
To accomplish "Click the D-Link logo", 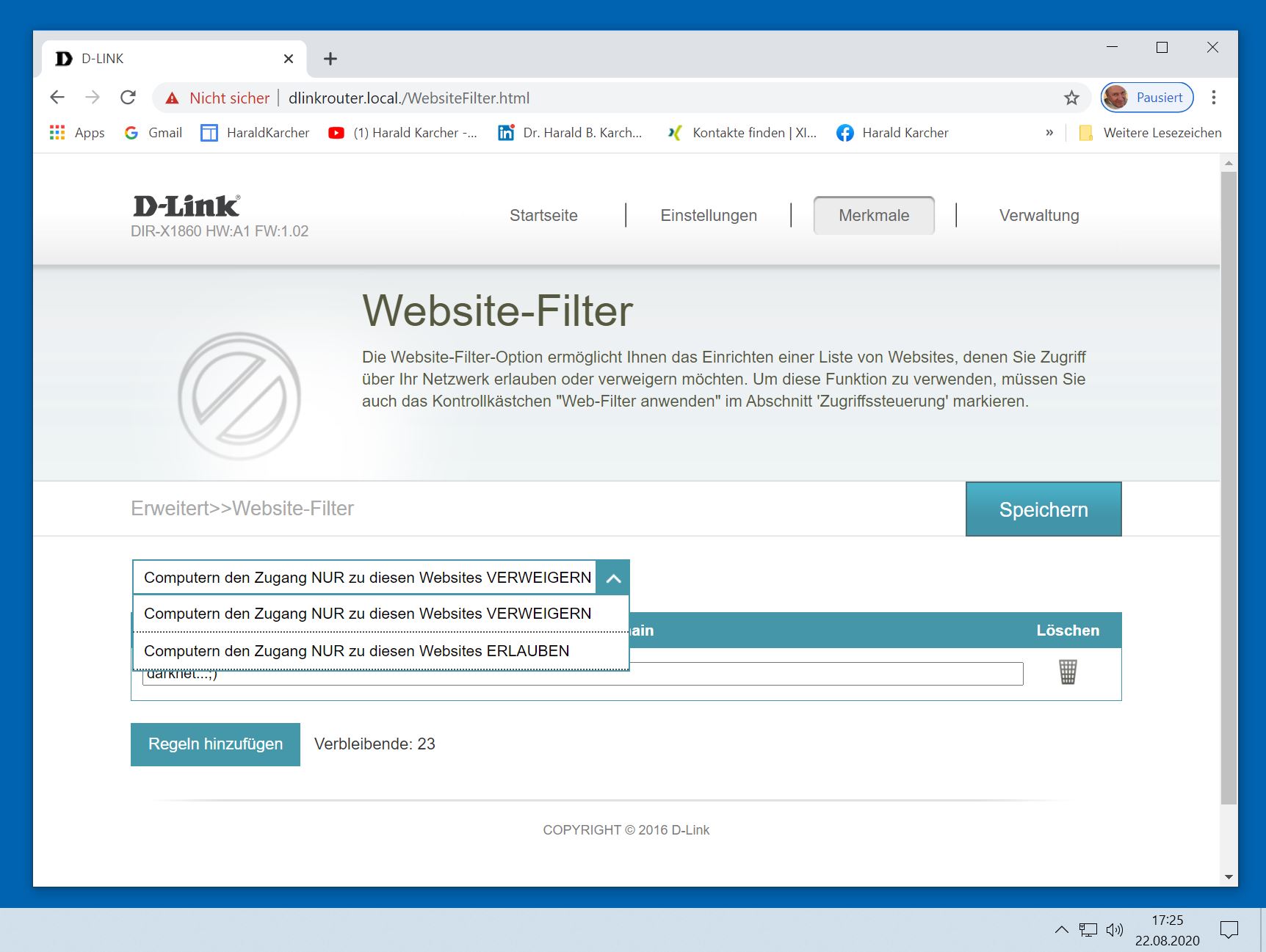I will click(187, 206).
